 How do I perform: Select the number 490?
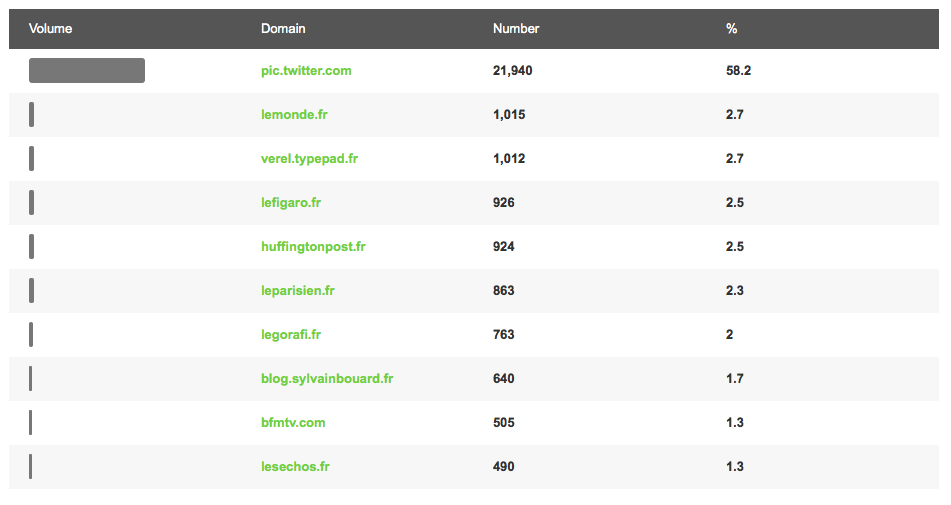point(503,467)
